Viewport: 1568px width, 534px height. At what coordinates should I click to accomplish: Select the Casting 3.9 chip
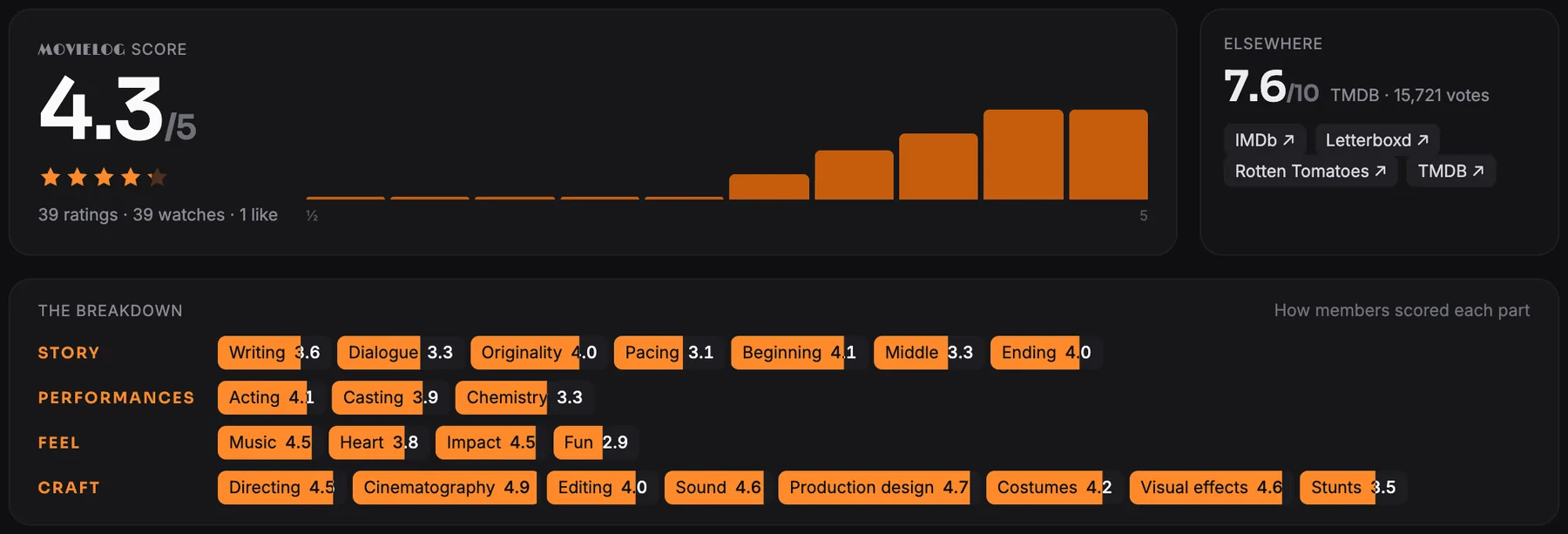click(x=390, y=398)
